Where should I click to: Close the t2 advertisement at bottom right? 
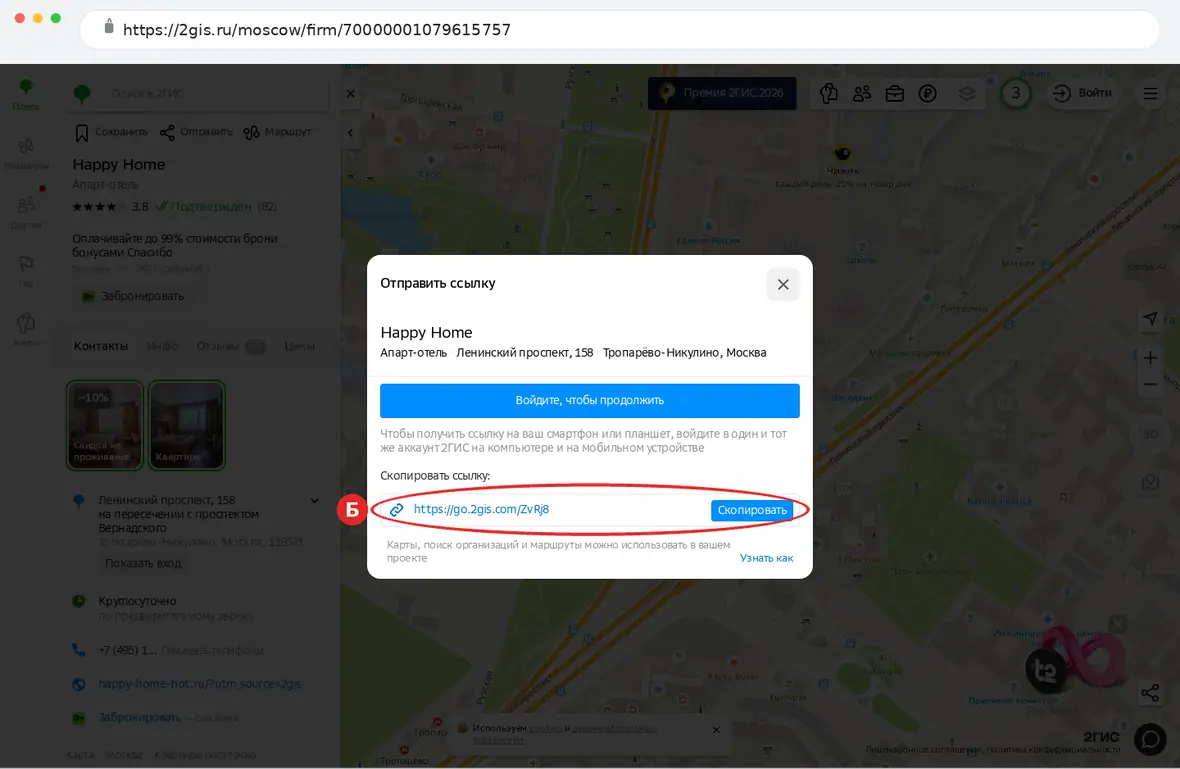pos(1118,624)
